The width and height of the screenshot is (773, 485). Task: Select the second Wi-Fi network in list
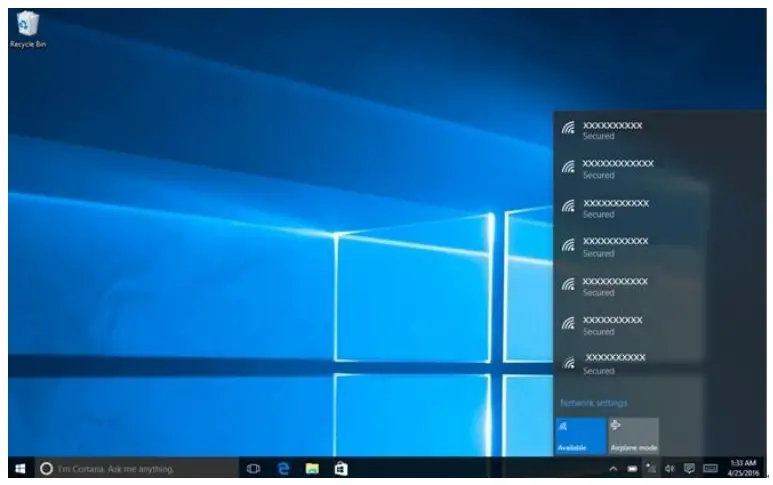pyautogui.click(x=660, y=169)
